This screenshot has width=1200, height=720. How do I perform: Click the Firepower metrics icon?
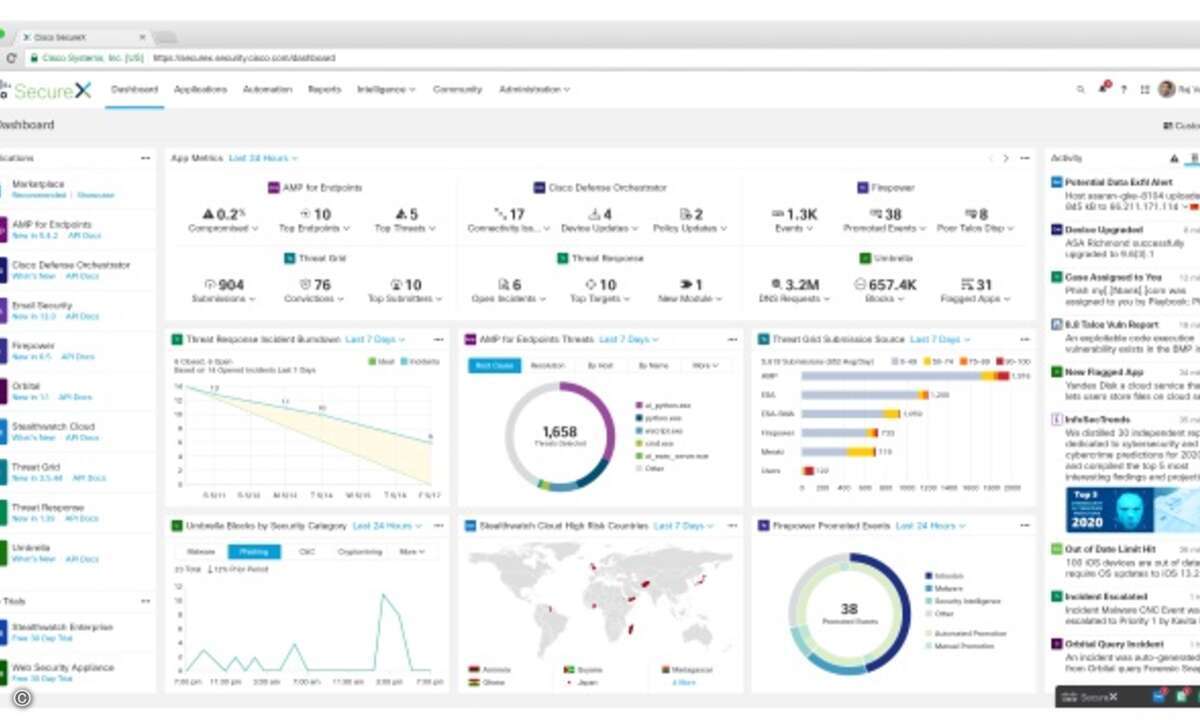coord(862,187)
